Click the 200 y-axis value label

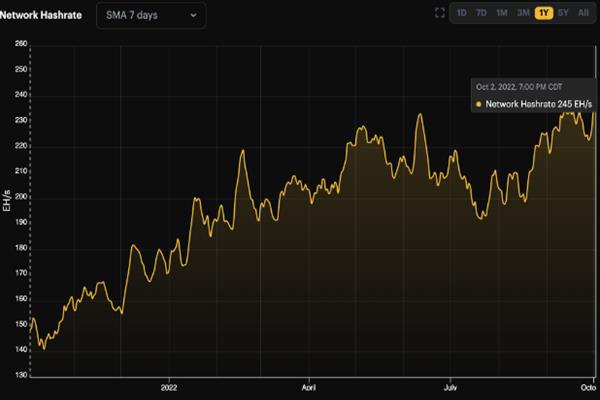click(21, 197)
